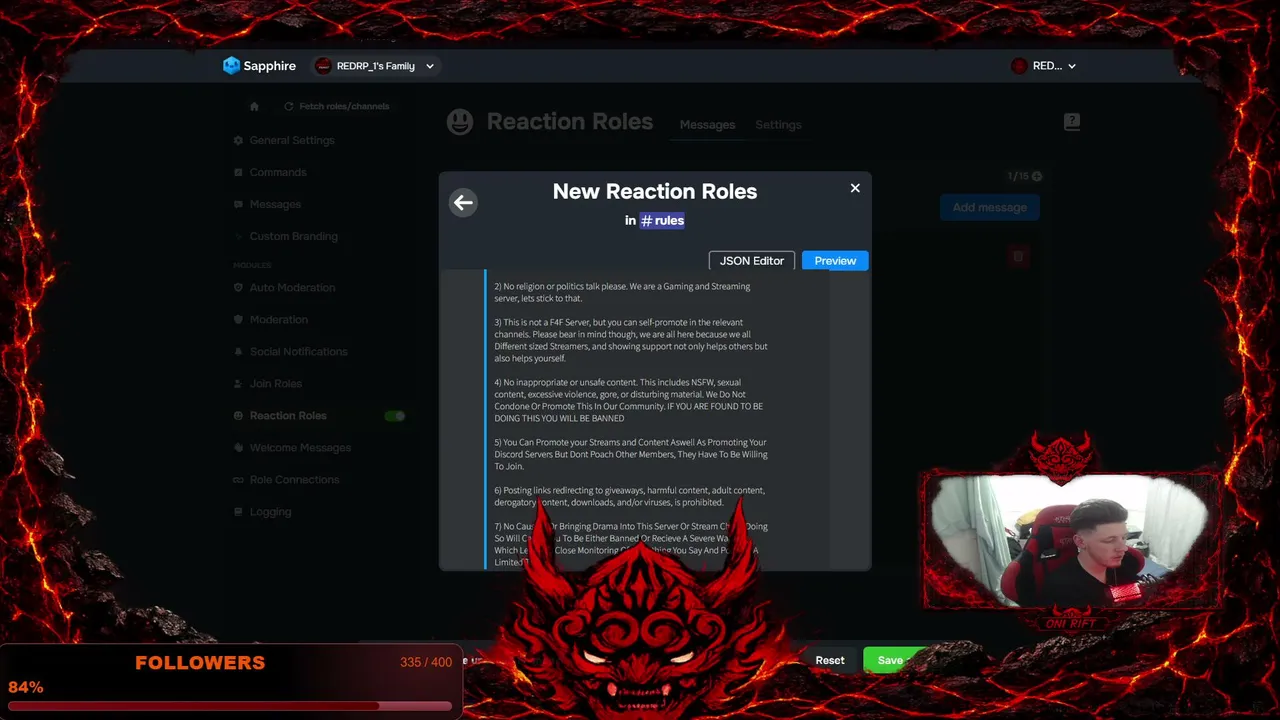This screenshot has width=1280, height=720.
Task: Click the Join Roles person icon
Action: (x=238, y=383)
